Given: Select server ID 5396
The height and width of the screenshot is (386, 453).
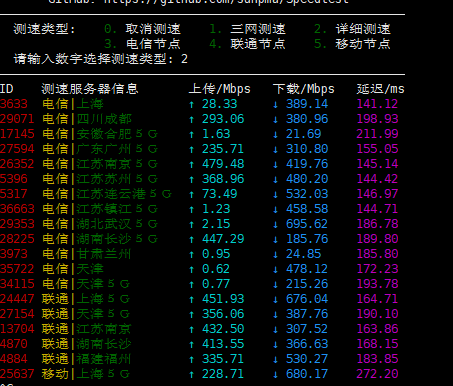Looking at the screenshot, I should pyautogui.click(x=14, y=179).
